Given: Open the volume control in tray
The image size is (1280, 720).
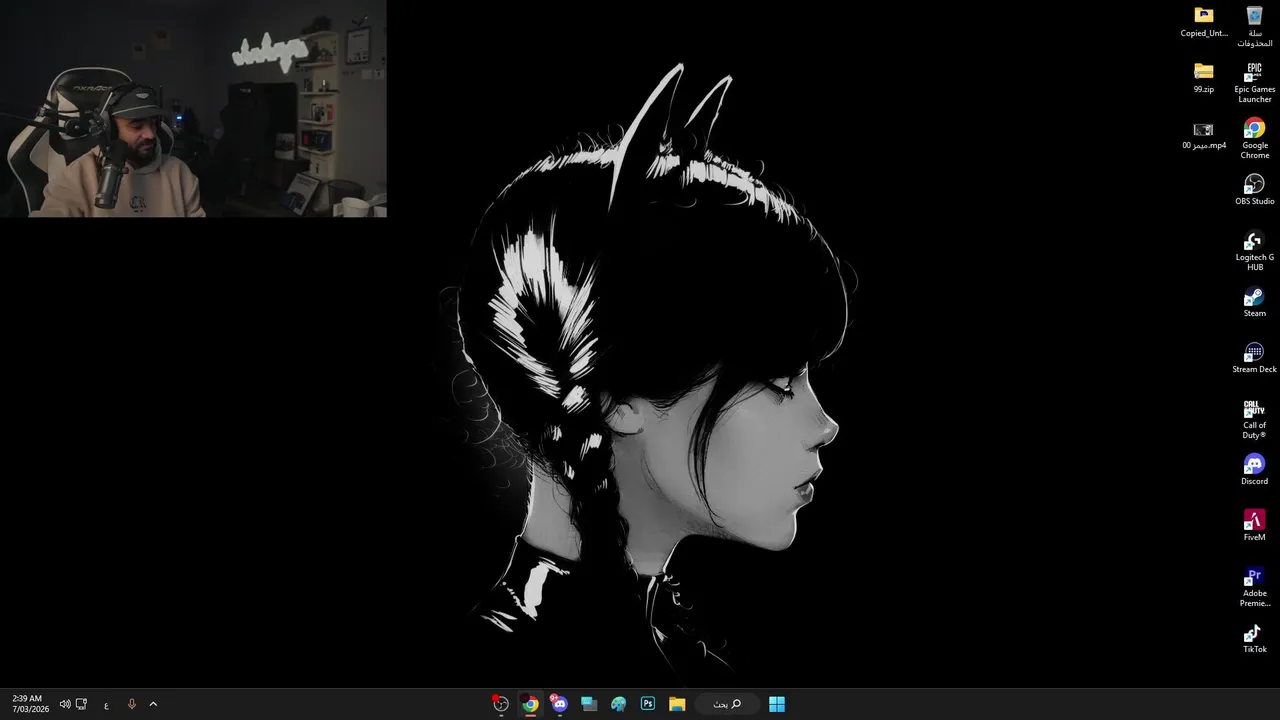Looking at the screenshot, I should (65, 704).
